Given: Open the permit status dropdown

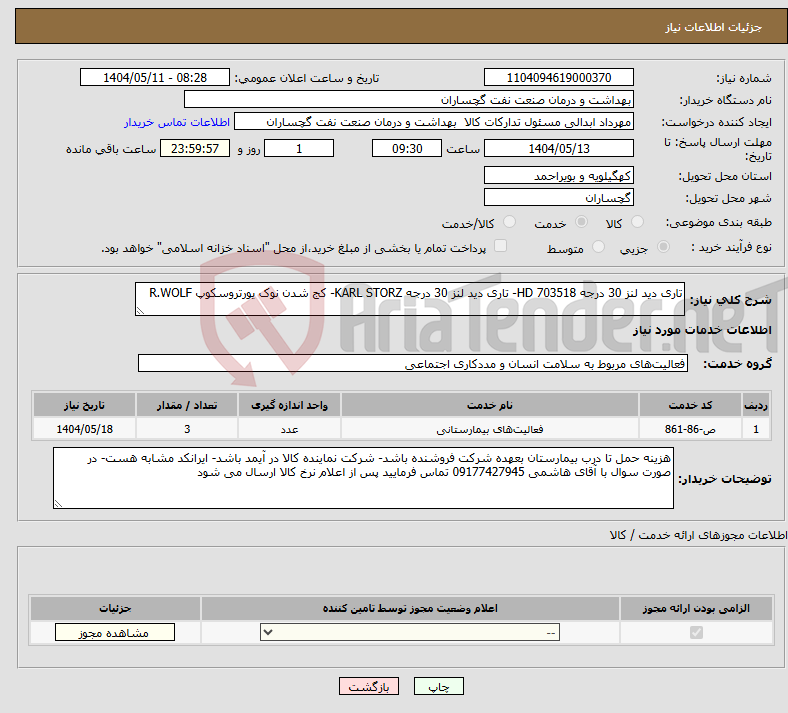Looking at the screenshot, I should 410,632.
